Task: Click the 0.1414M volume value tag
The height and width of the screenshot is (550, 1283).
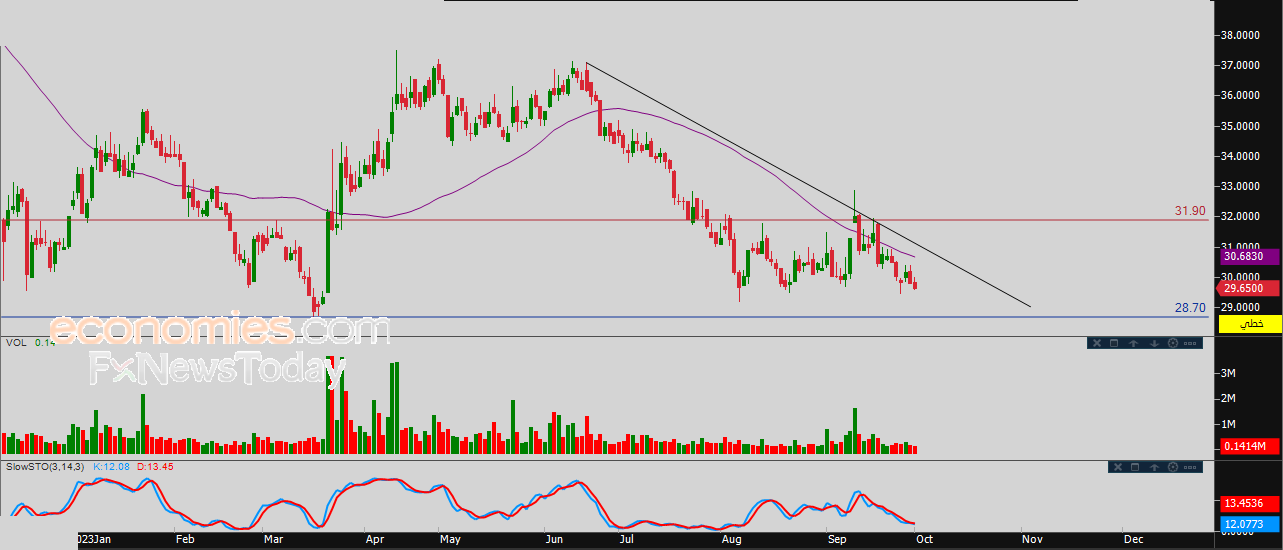Action: click(x=1249, y=446)
